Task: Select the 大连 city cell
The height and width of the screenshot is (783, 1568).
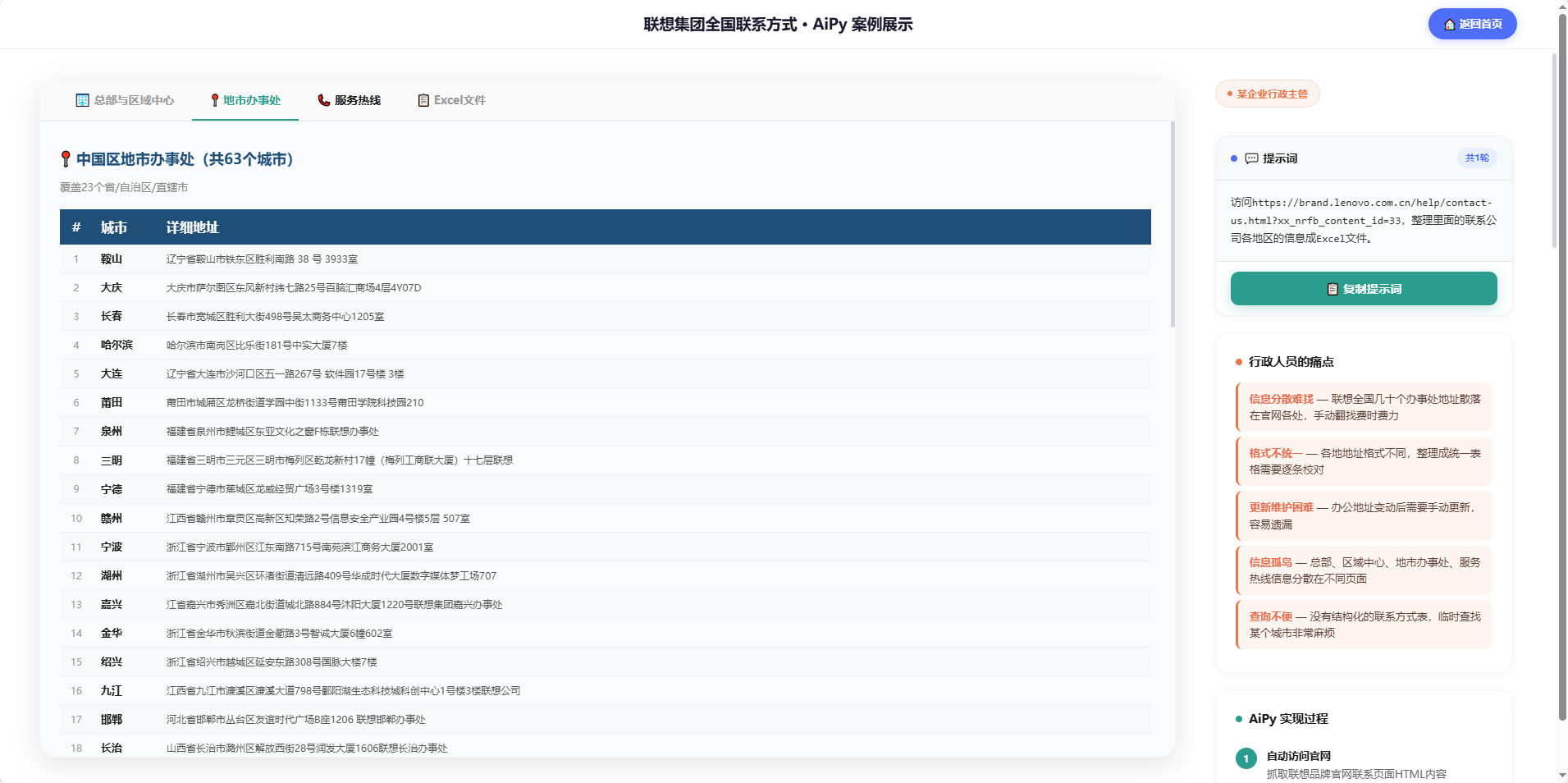Action: 112,373
